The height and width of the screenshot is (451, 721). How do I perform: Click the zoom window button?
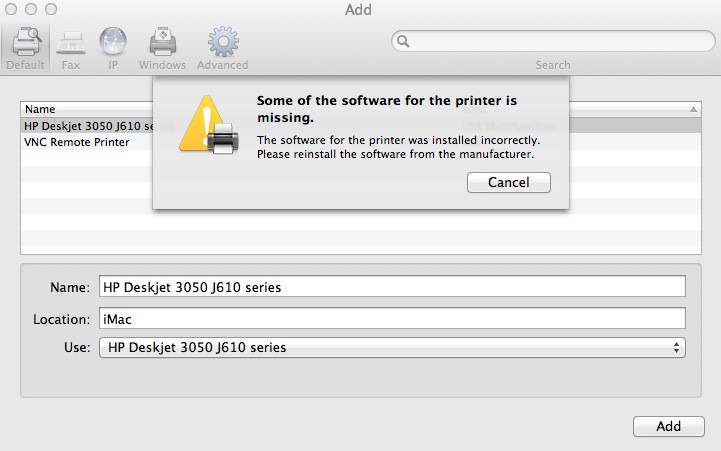[x=51, y=9]
